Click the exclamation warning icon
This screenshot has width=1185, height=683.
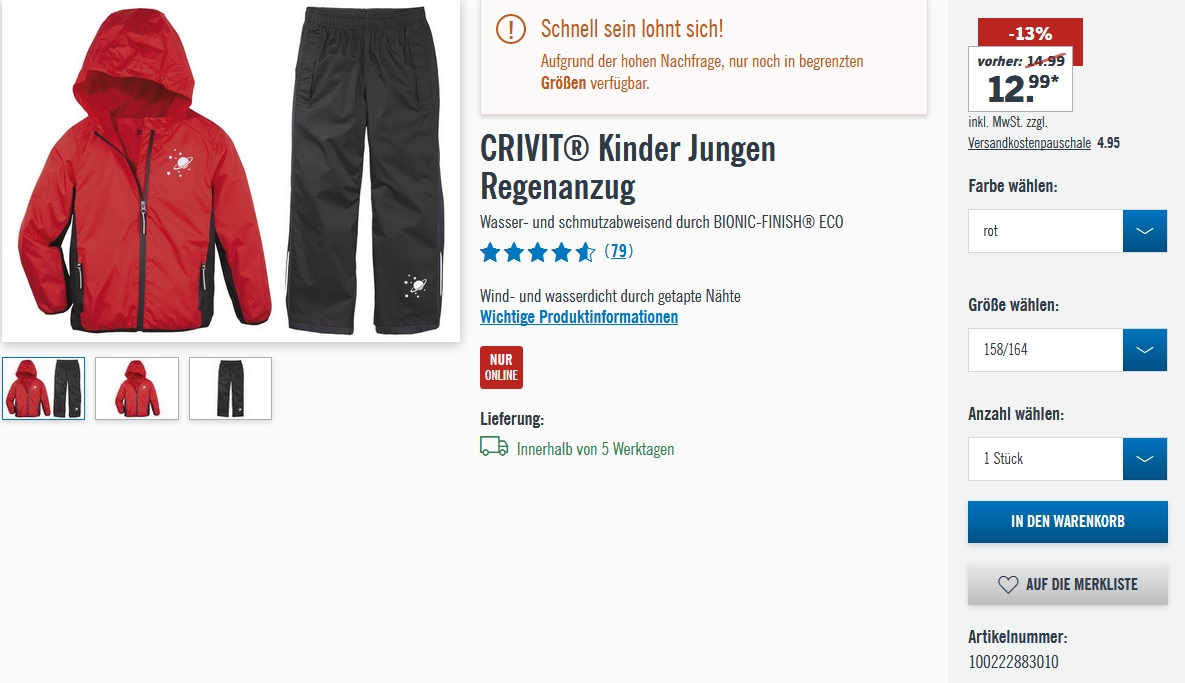[511, 29]
